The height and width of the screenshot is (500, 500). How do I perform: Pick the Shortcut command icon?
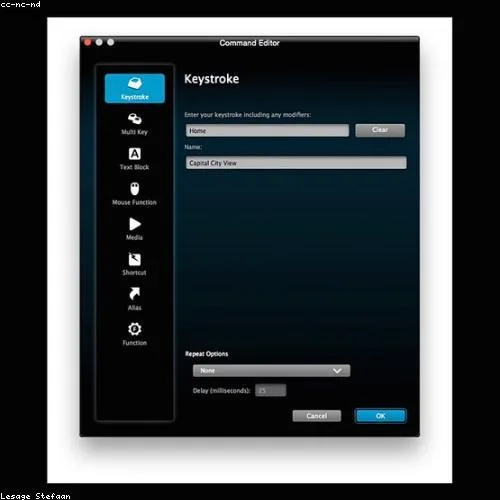(135, 259)
